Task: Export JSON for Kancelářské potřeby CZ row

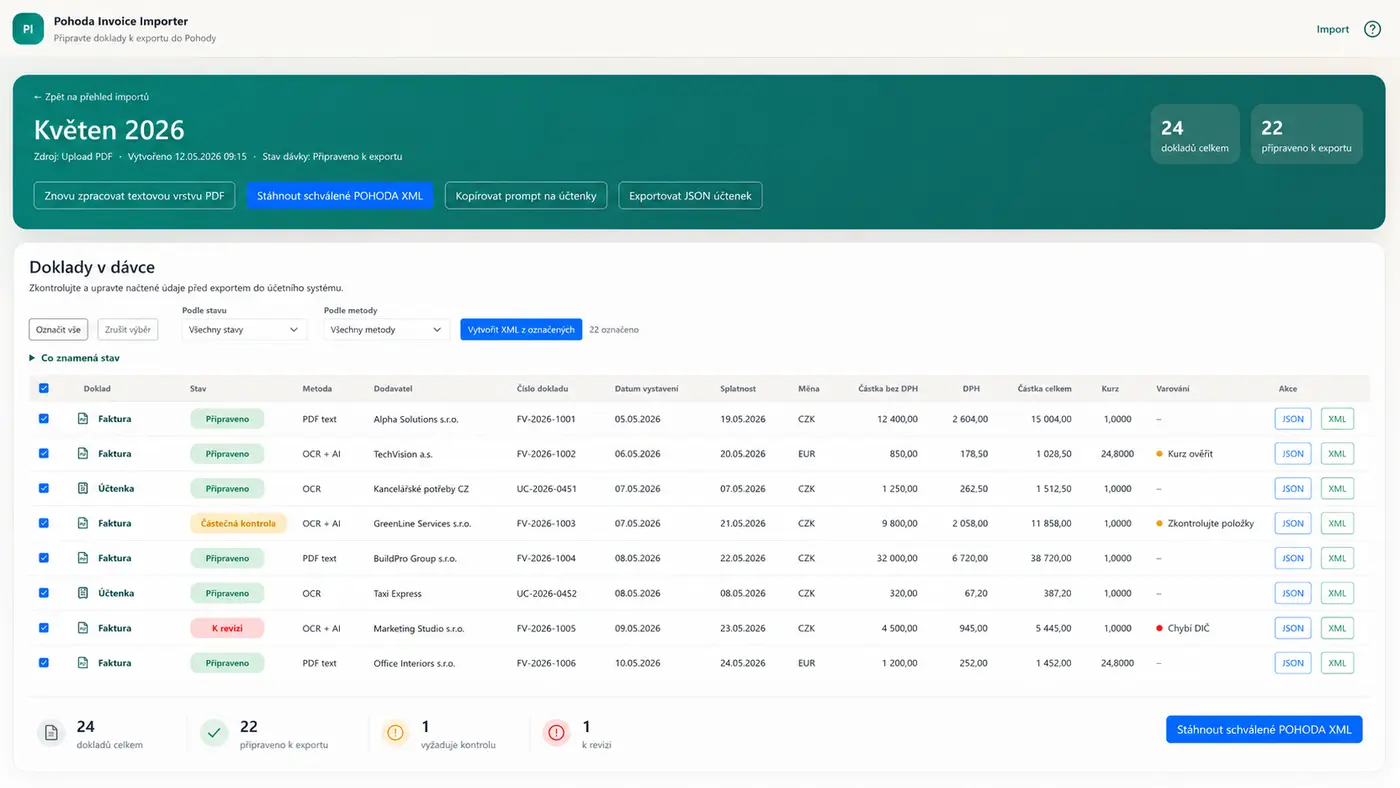Action: (1293, 489)
